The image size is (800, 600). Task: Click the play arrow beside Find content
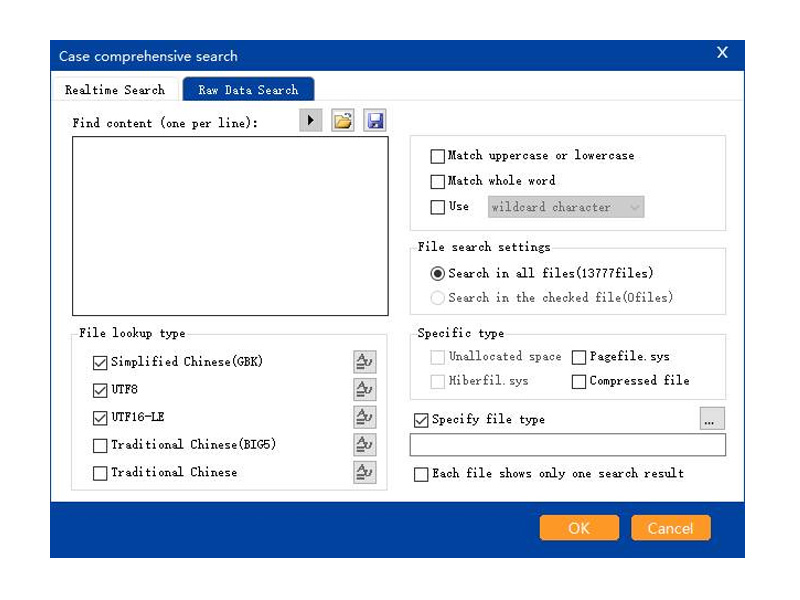click(310, 120)
